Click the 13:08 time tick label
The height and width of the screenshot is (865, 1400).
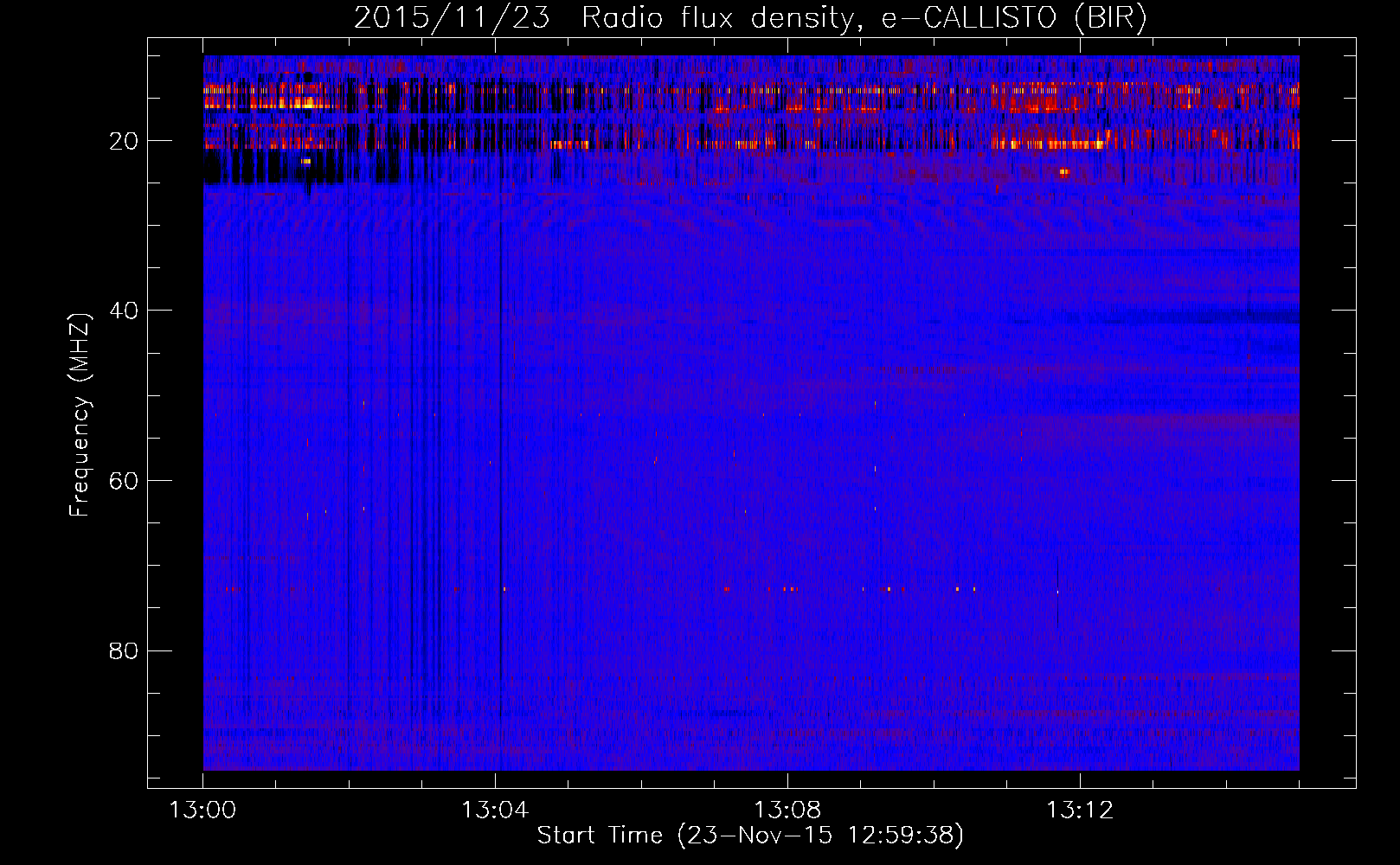[x=787, y=811]
